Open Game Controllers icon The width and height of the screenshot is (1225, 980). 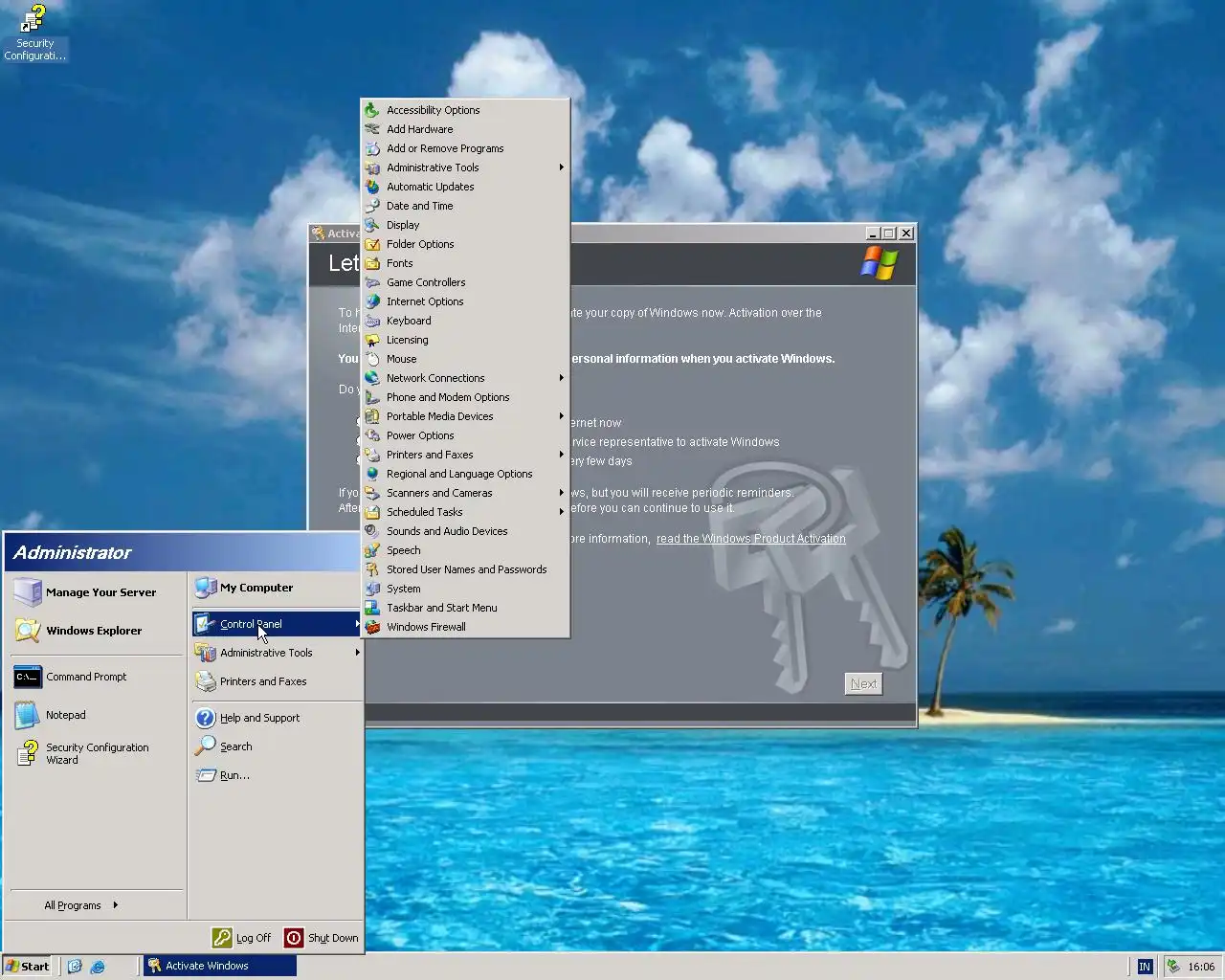372,282
